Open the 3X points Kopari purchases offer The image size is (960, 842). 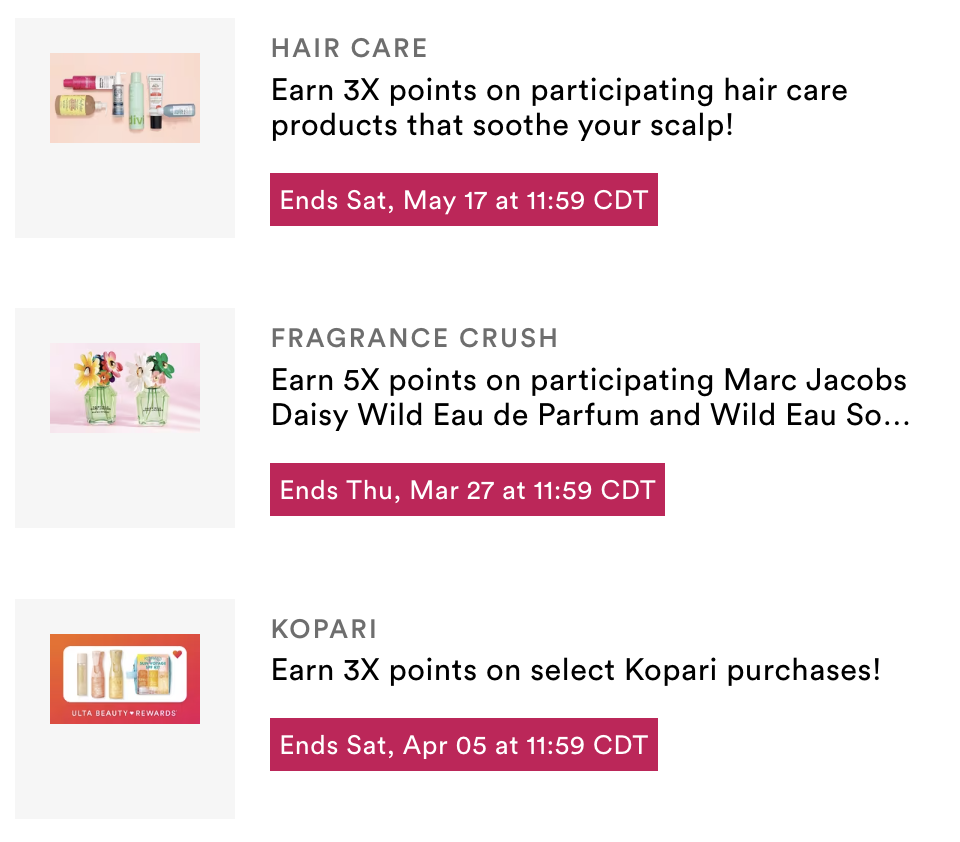pyautogui.click(x=576, y=670)
